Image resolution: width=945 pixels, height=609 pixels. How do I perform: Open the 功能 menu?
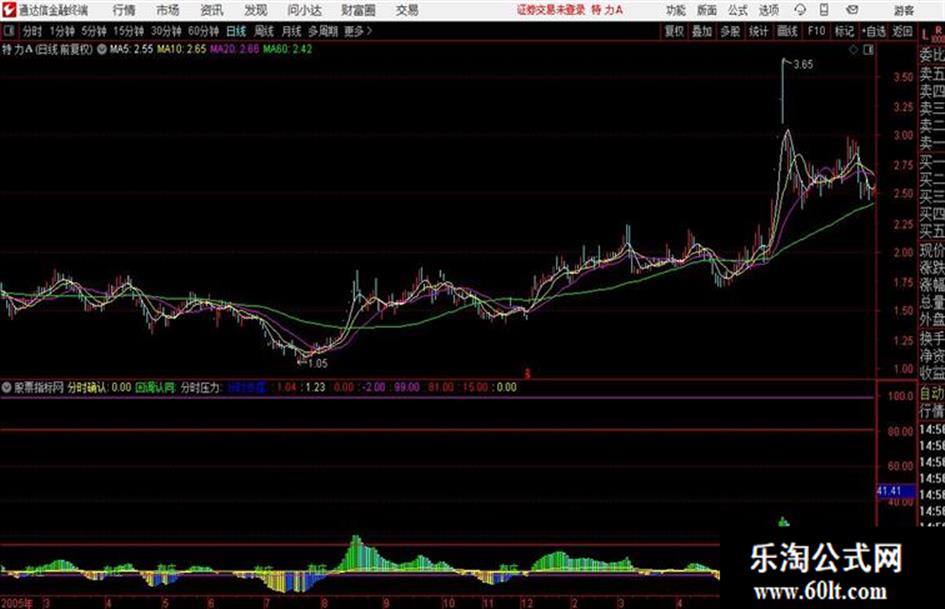[676, 10]
